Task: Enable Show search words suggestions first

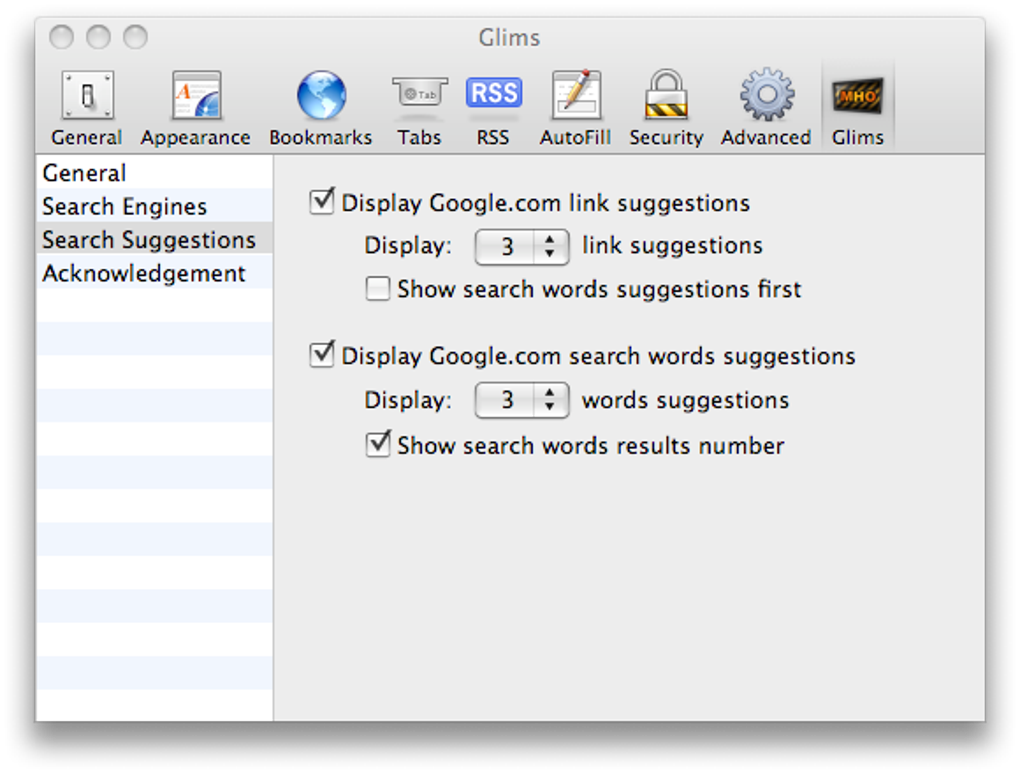Action: click(378, 290)
